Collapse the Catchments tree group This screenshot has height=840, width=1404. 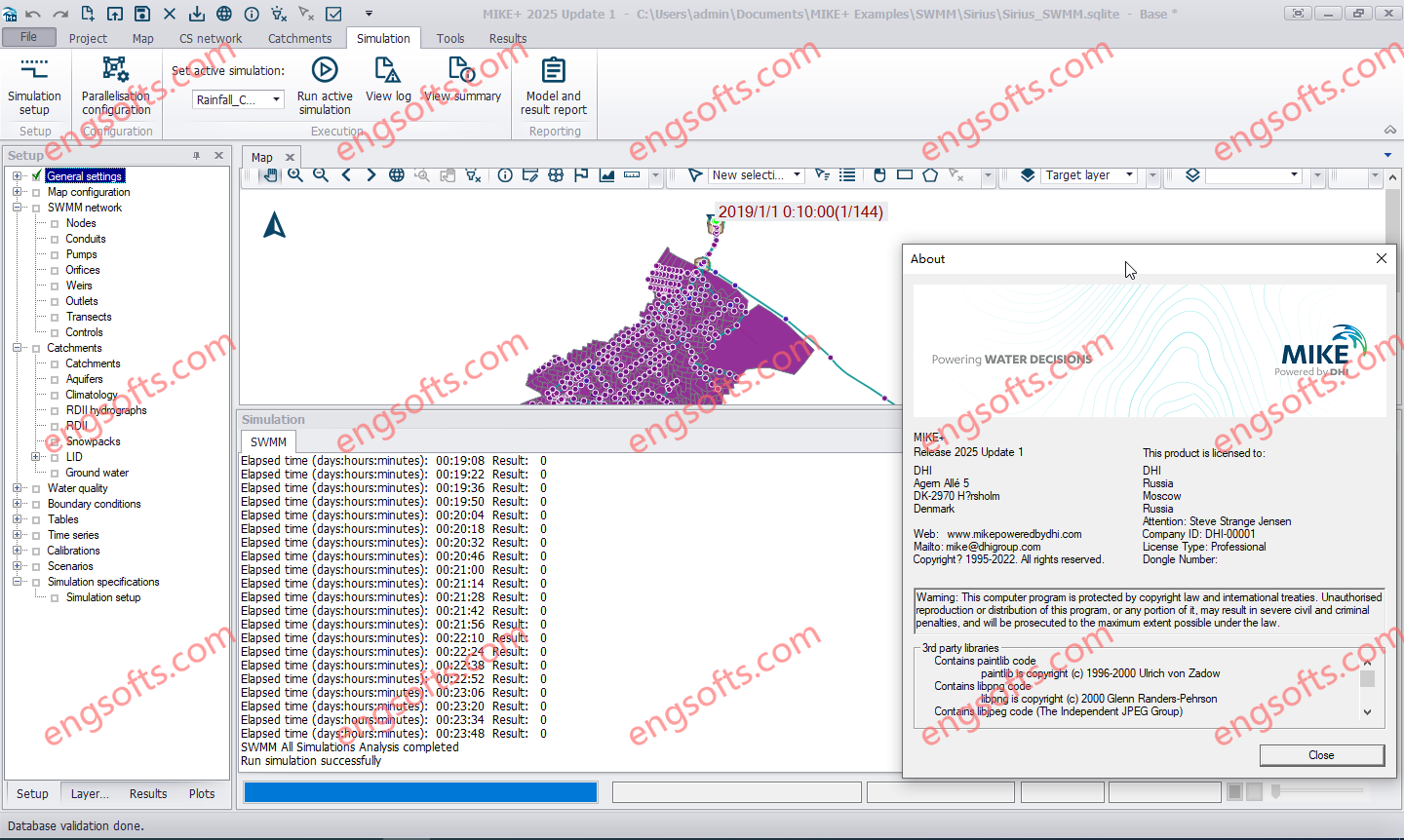(x=17, y=348)
